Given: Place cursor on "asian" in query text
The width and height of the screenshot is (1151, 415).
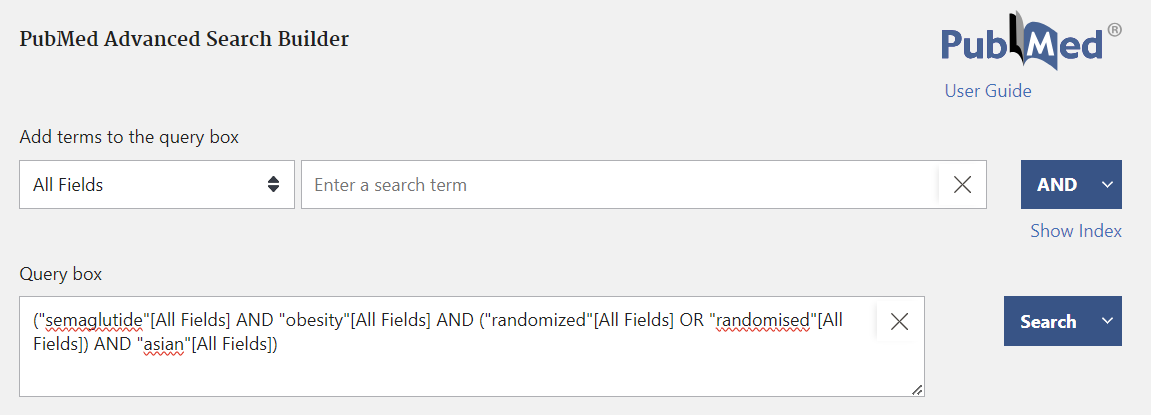Looking at the screenshot, I should [164, 344].
